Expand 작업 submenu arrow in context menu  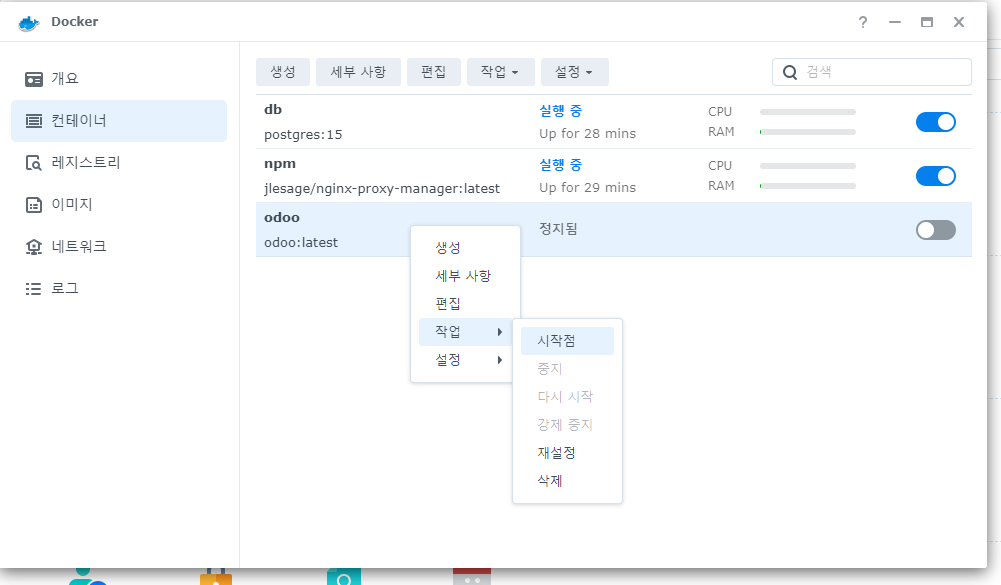(500, 332)
